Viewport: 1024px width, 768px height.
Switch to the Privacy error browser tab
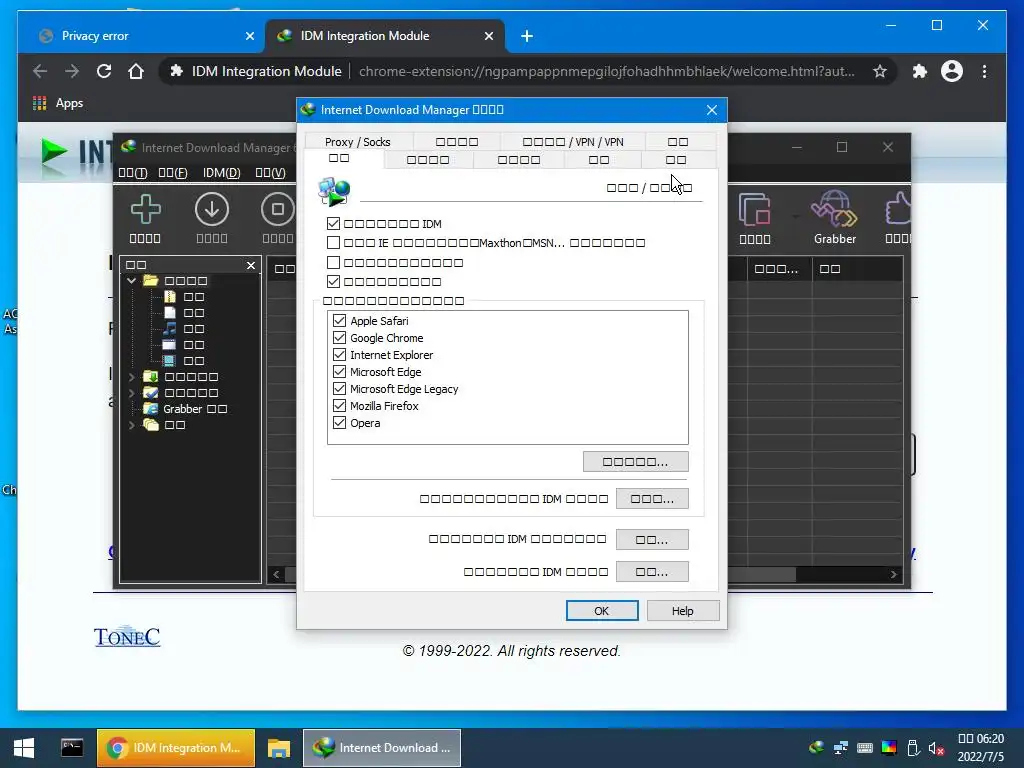143,37
